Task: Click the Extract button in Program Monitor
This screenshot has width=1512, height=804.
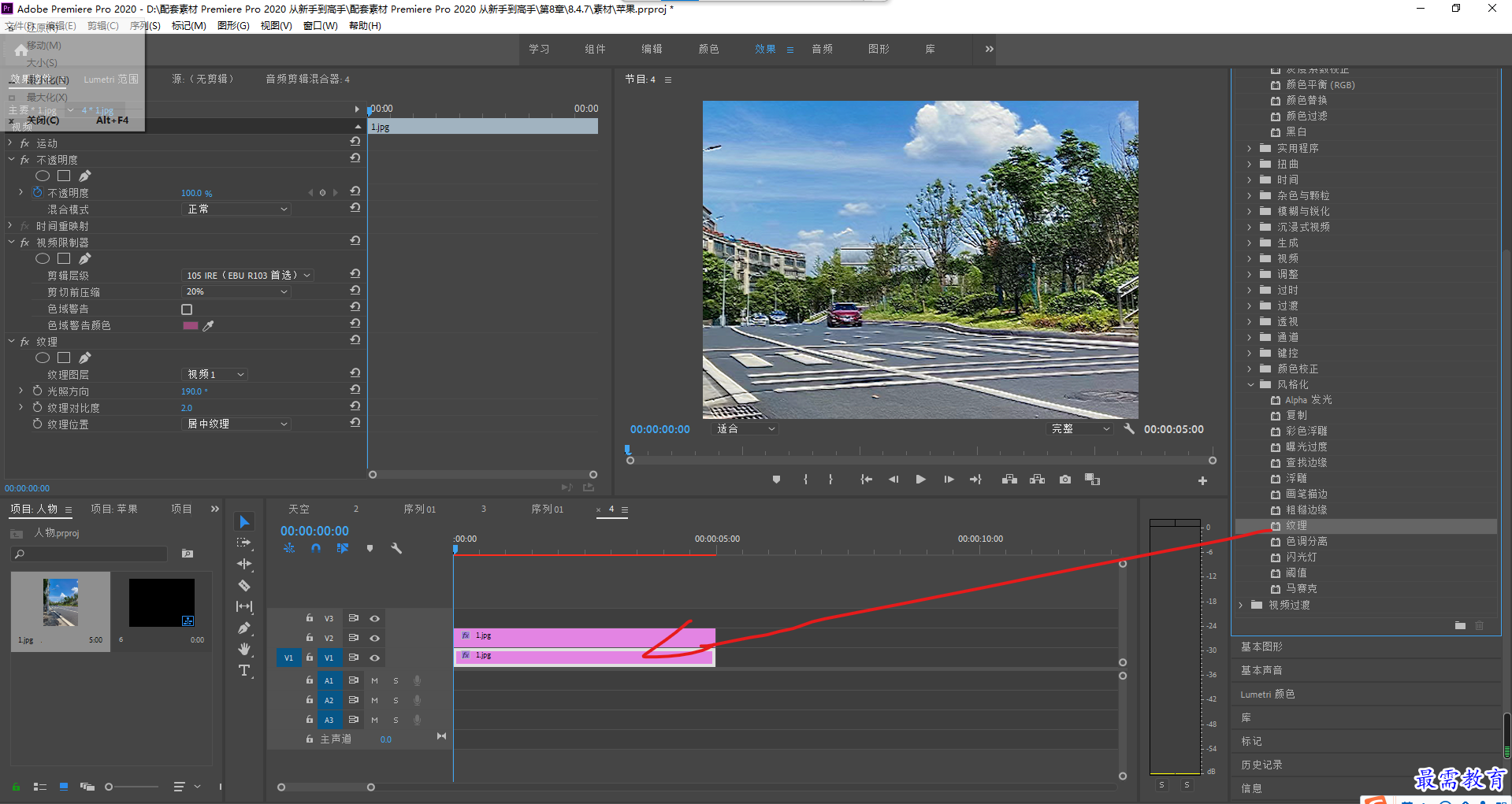Action: point(1037,480)
